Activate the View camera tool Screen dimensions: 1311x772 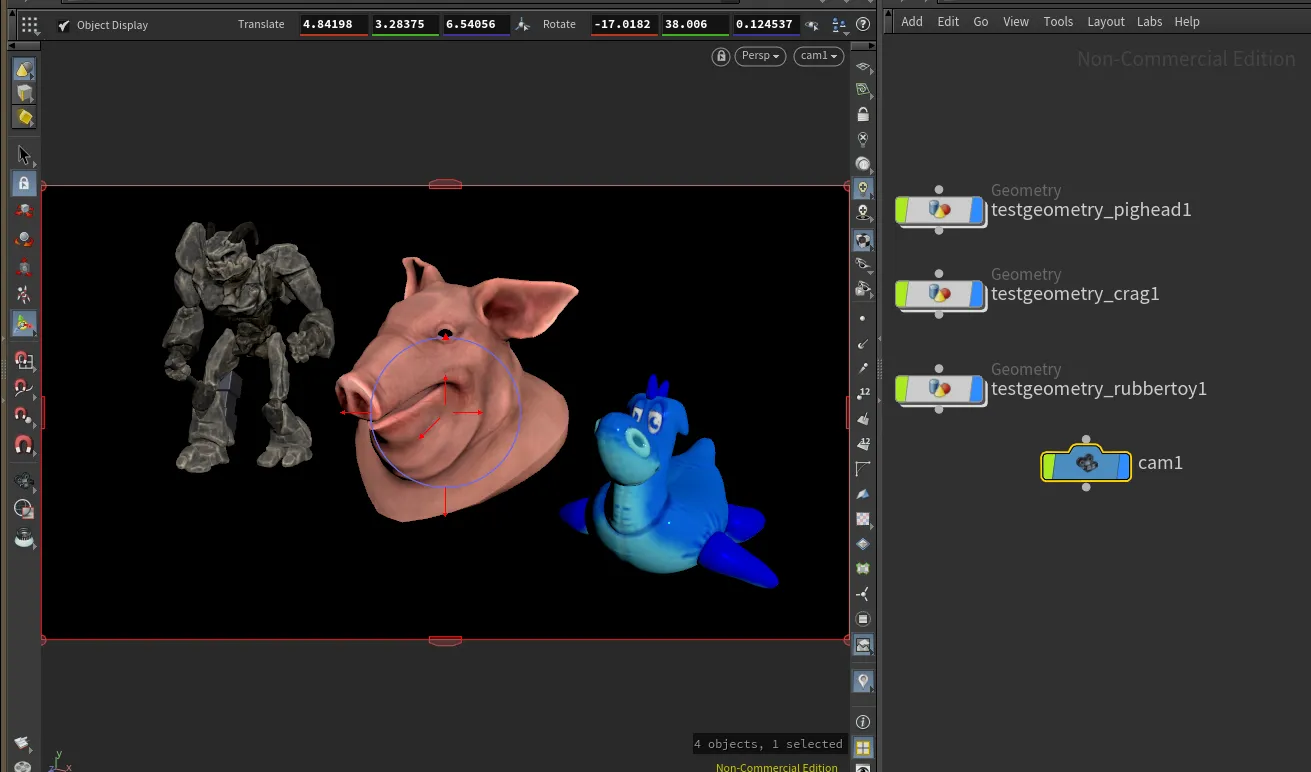pyautogui.click(x=24, y=481)
